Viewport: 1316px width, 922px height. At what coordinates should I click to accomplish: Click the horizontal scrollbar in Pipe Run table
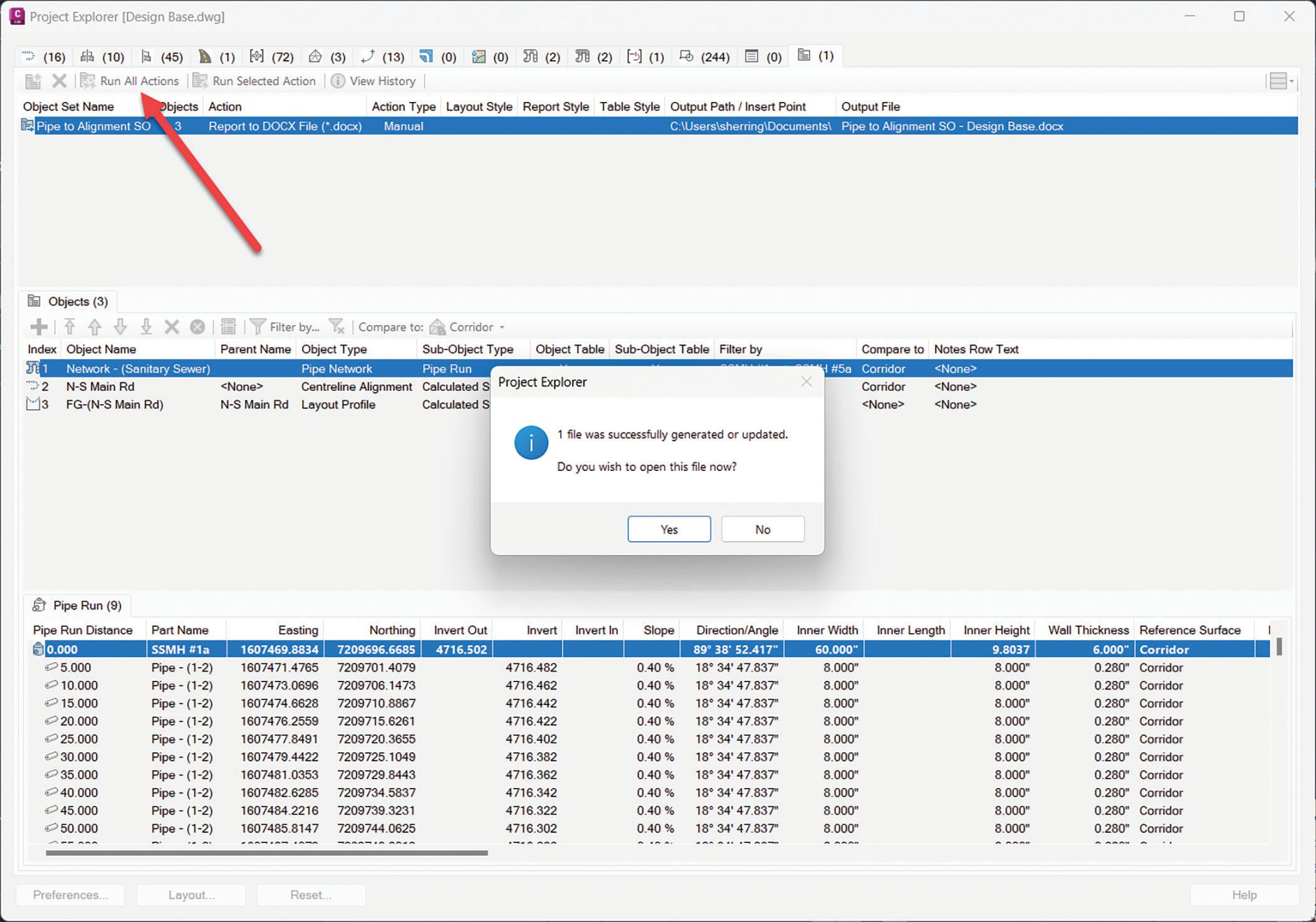266,852
